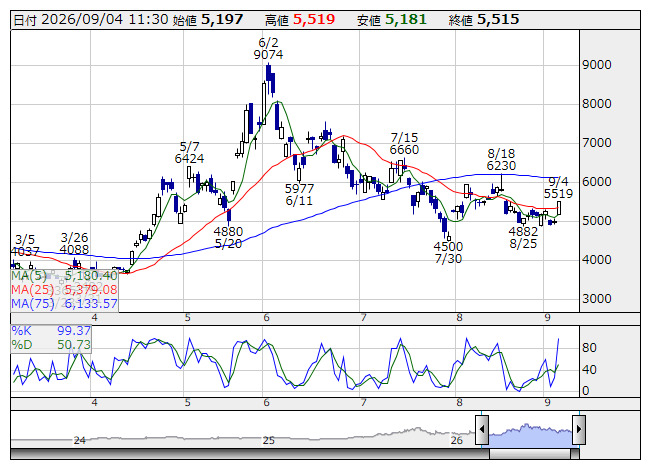Click month 8 label on stochastic chart axis
This screenshot has height=470, width=653.
click(x=459, y=403)
